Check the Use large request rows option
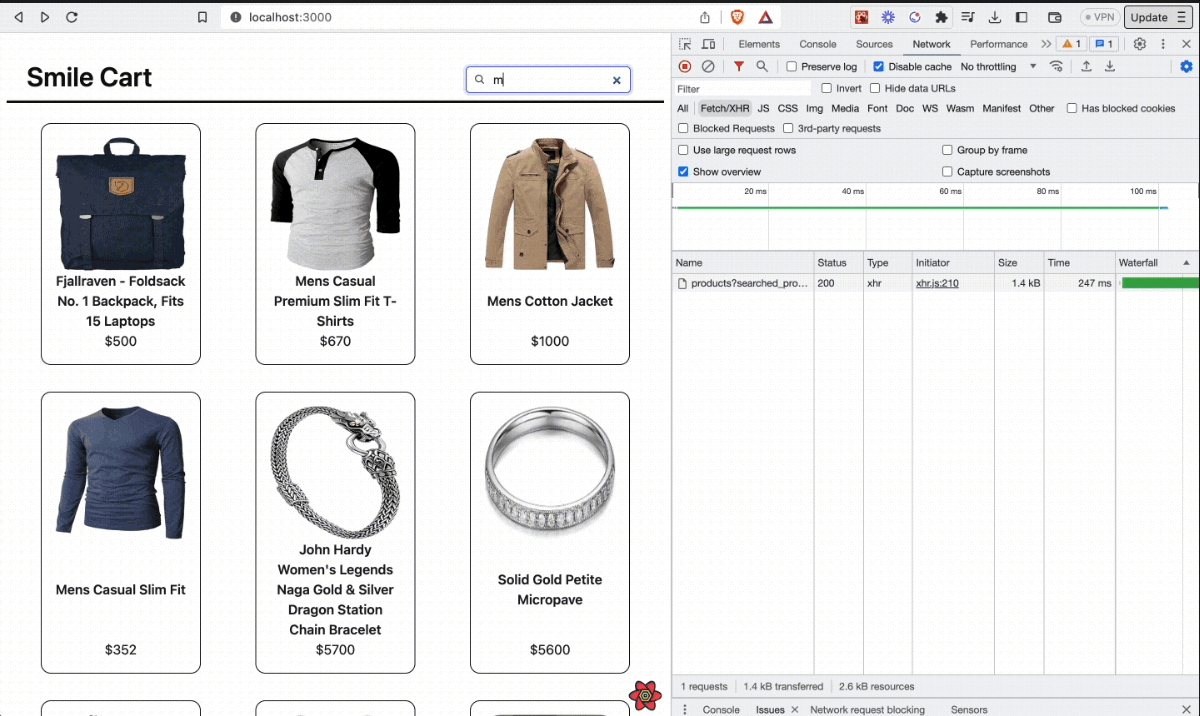The width and height of the screenshot is (1200, 716). click(x=685, y=149)
